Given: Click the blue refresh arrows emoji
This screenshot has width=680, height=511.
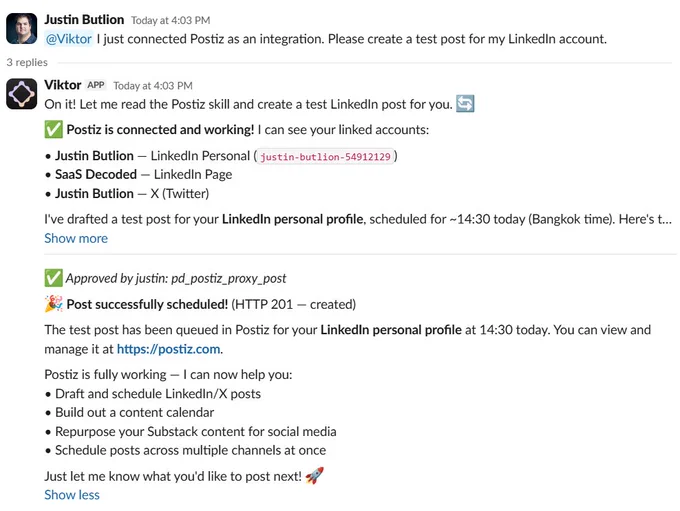Looking at the screenshot, I should [x=465, y=104].
